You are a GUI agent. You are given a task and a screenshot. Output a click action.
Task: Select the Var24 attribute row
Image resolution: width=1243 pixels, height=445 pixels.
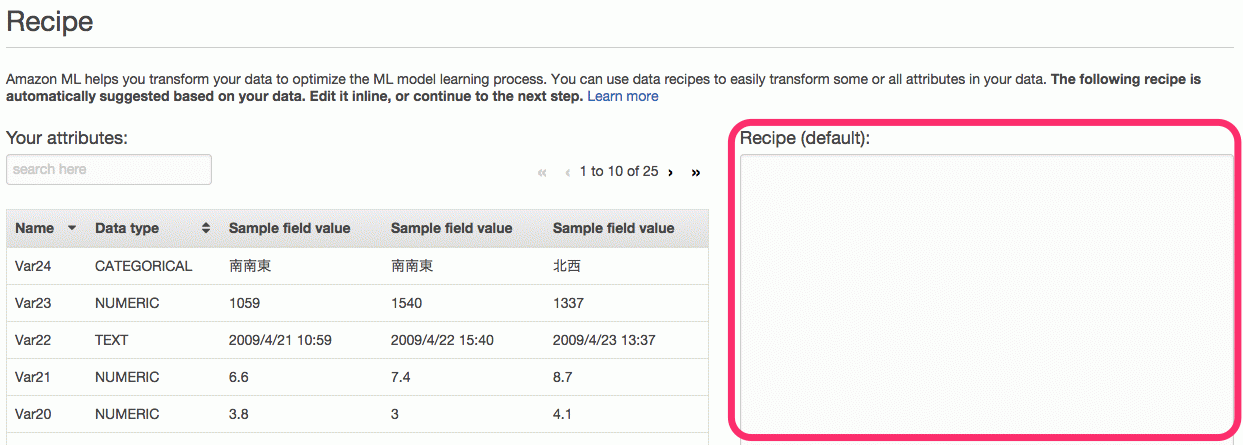coord(357,266)
